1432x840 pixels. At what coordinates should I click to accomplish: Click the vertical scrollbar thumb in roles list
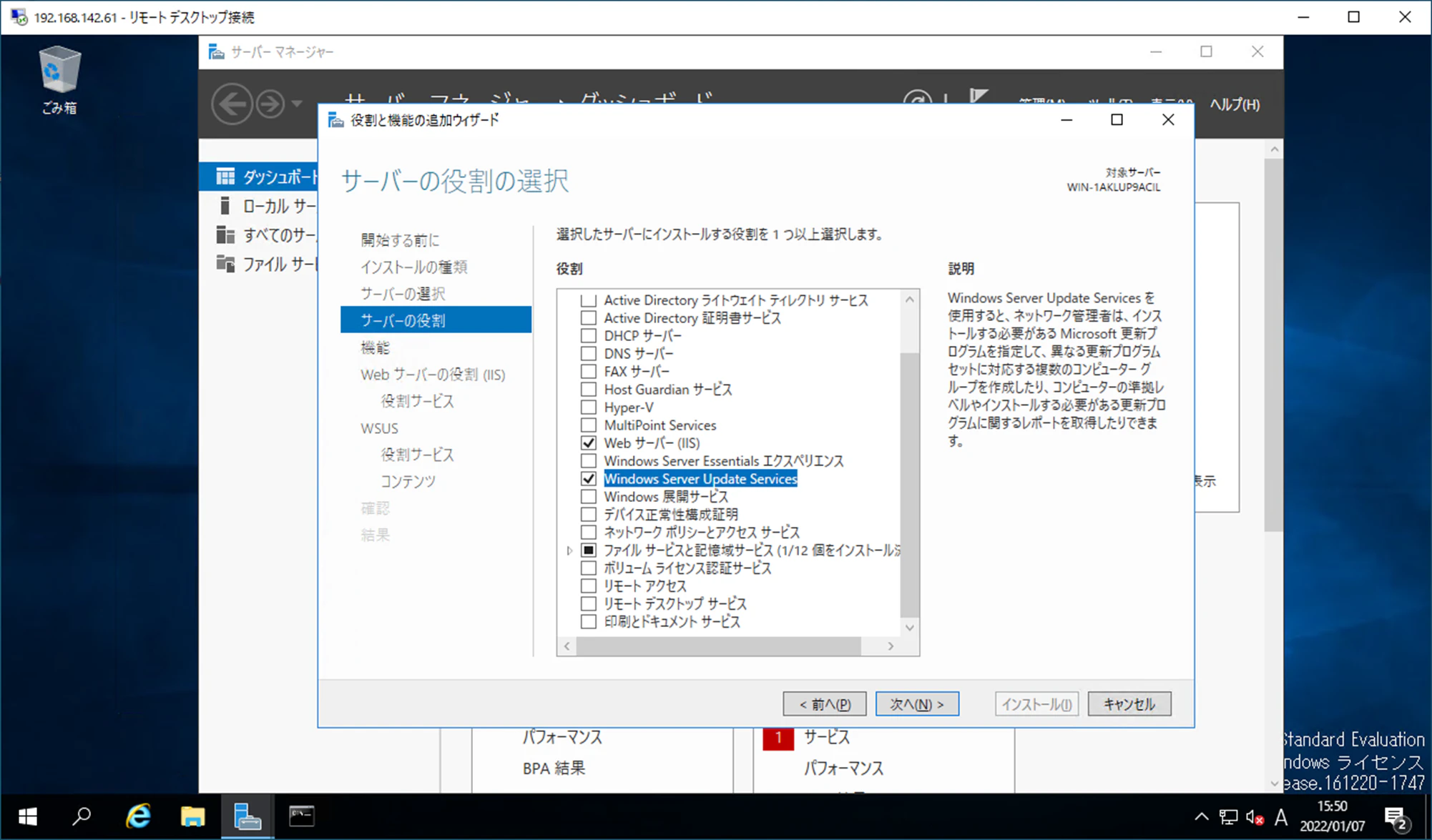click(909, 484)
